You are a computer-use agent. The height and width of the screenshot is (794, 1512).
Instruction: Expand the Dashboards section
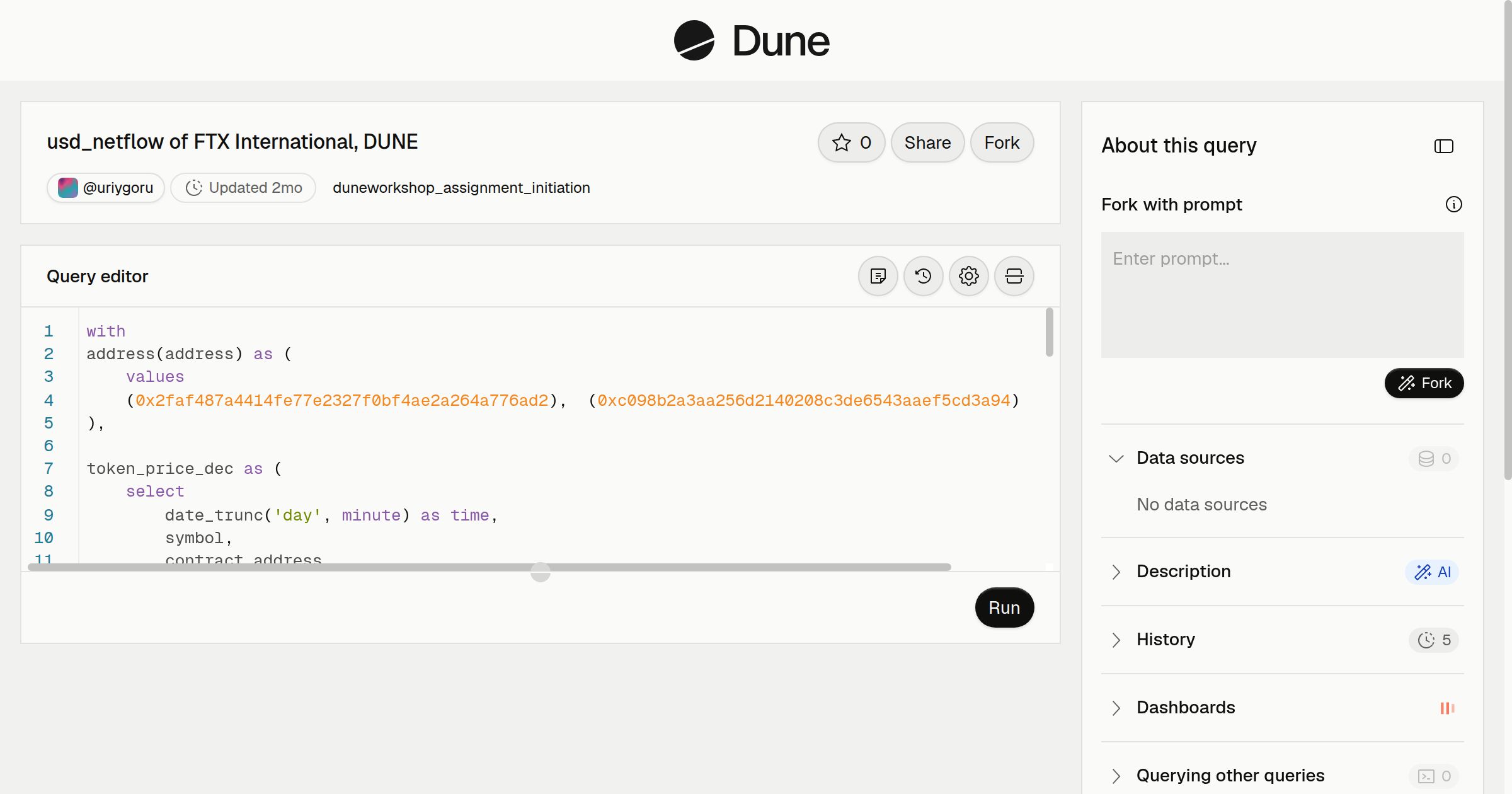(1116, 708)
